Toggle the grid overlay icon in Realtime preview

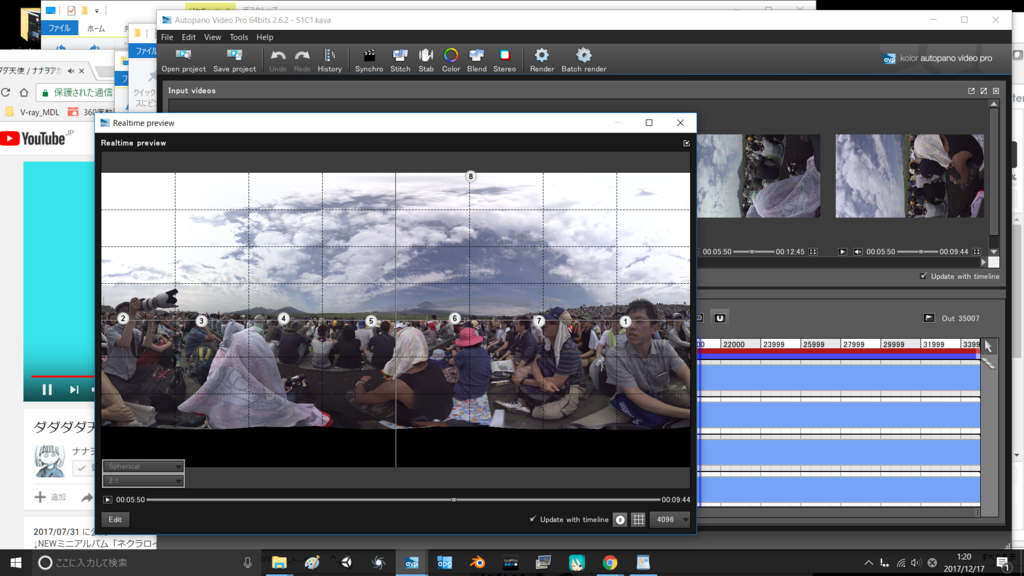click(x=638, y=520)
